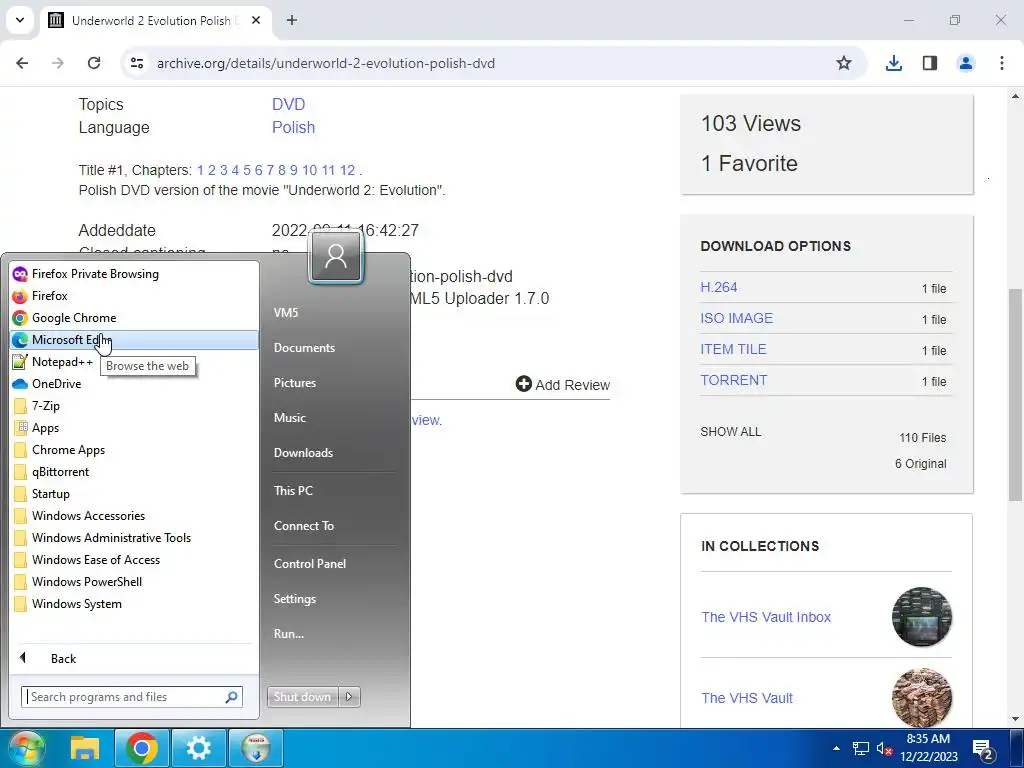Click the network icon in system tray
The image size is (1024, 768).
click(x=861, y=748)
